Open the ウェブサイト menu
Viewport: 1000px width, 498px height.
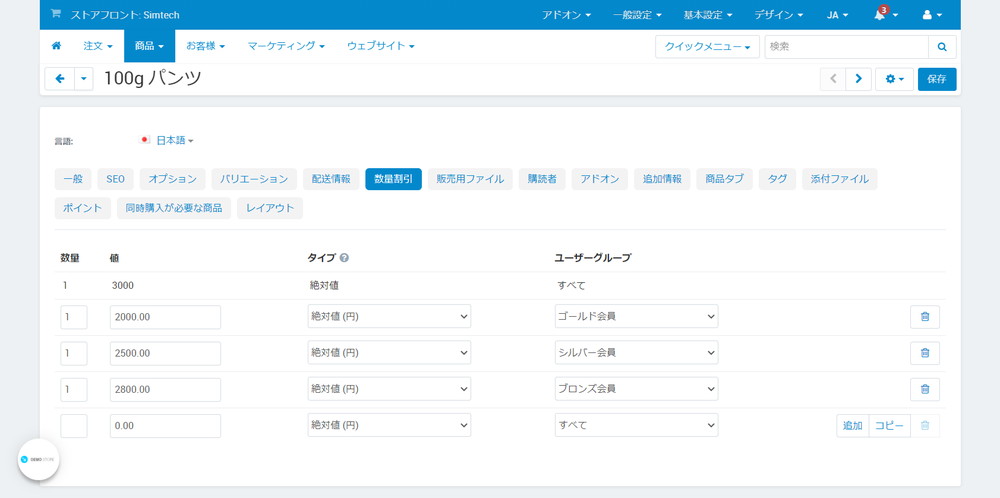coord(381,46)
